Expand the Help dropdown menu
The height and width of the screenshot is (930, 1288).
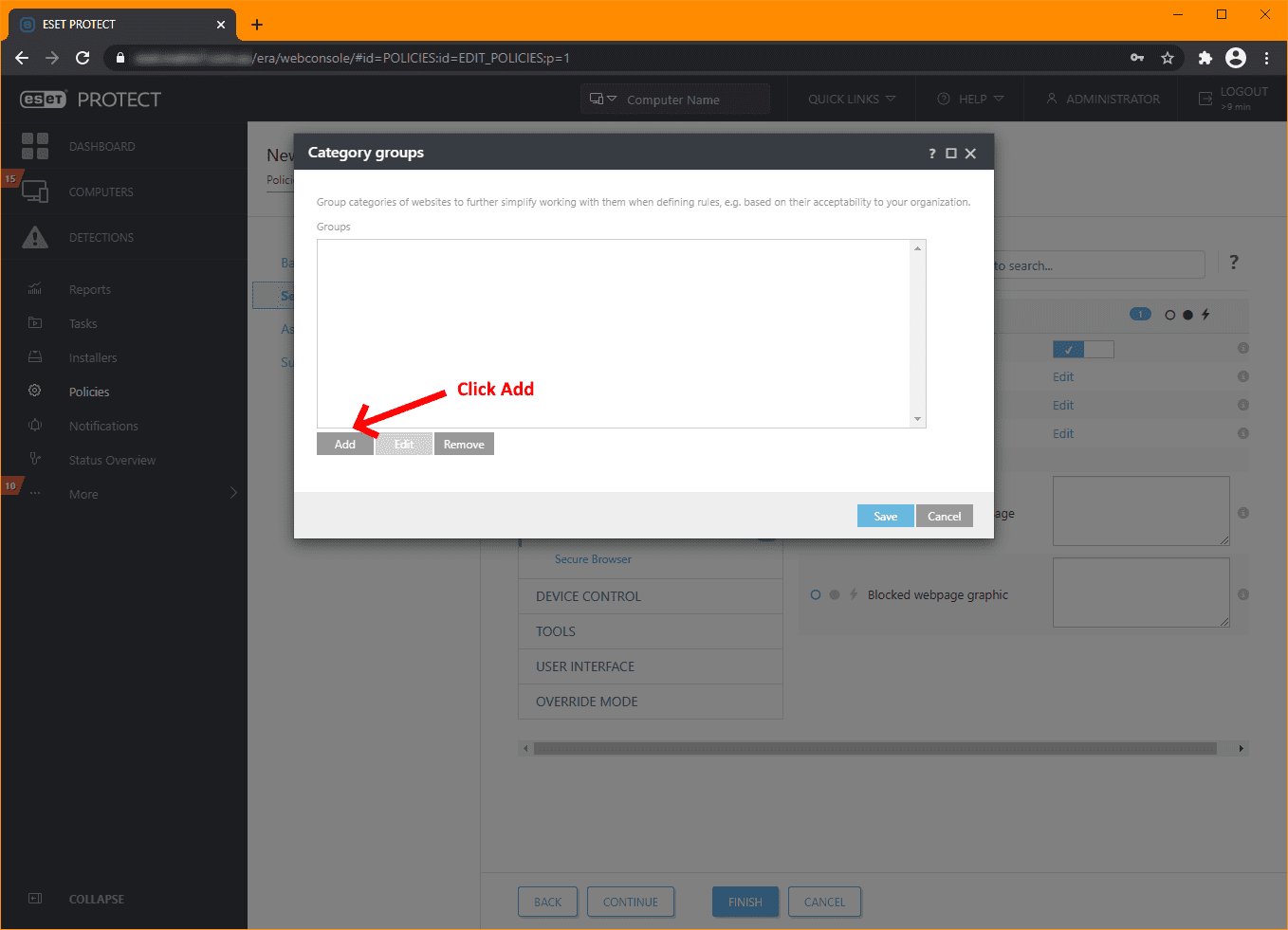point(970,99)
